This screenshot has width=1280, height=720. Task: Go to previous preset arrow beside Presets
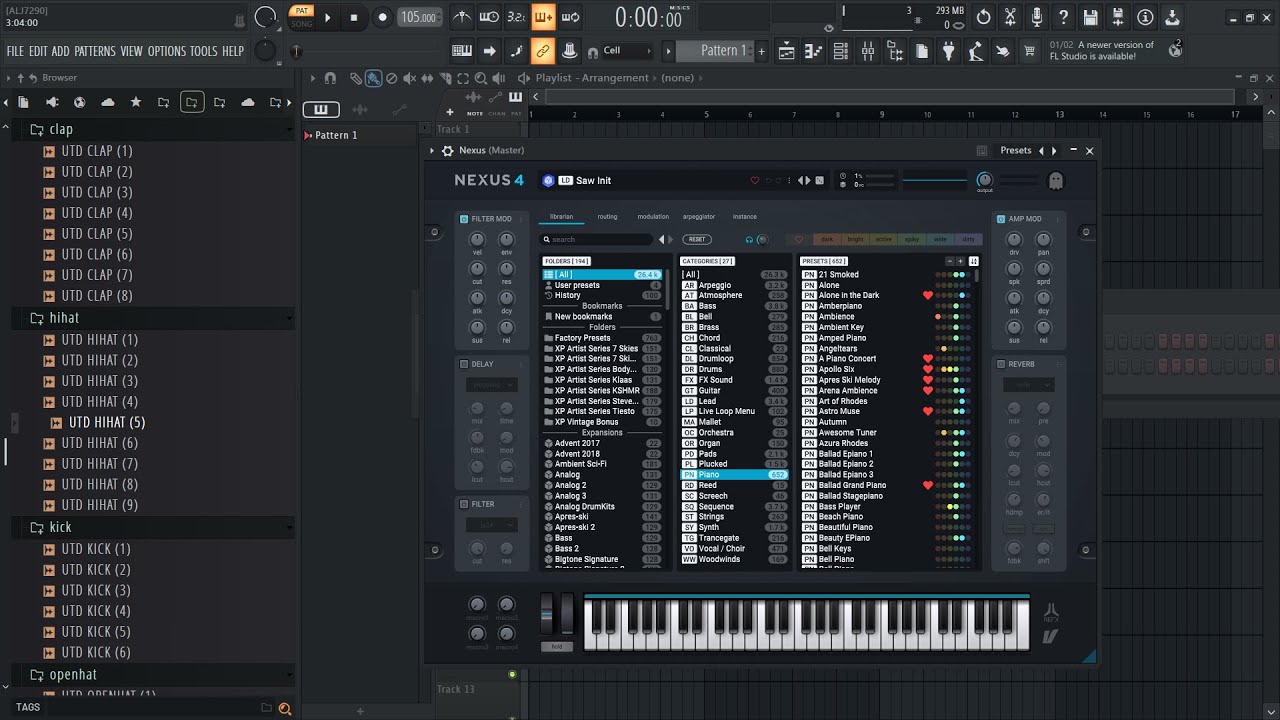point(1041,151)
